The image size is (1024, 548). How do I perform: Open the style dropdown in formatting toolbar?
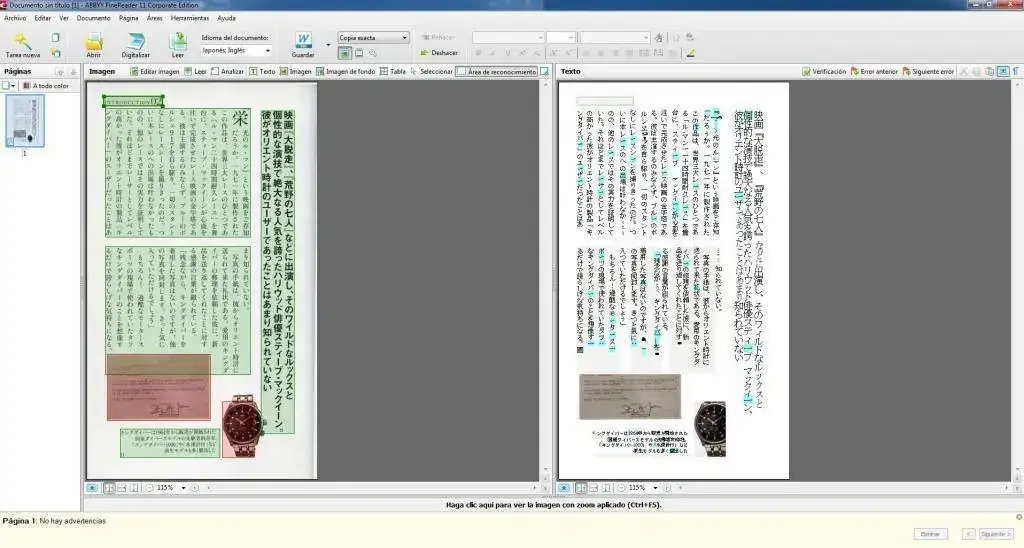615,37
